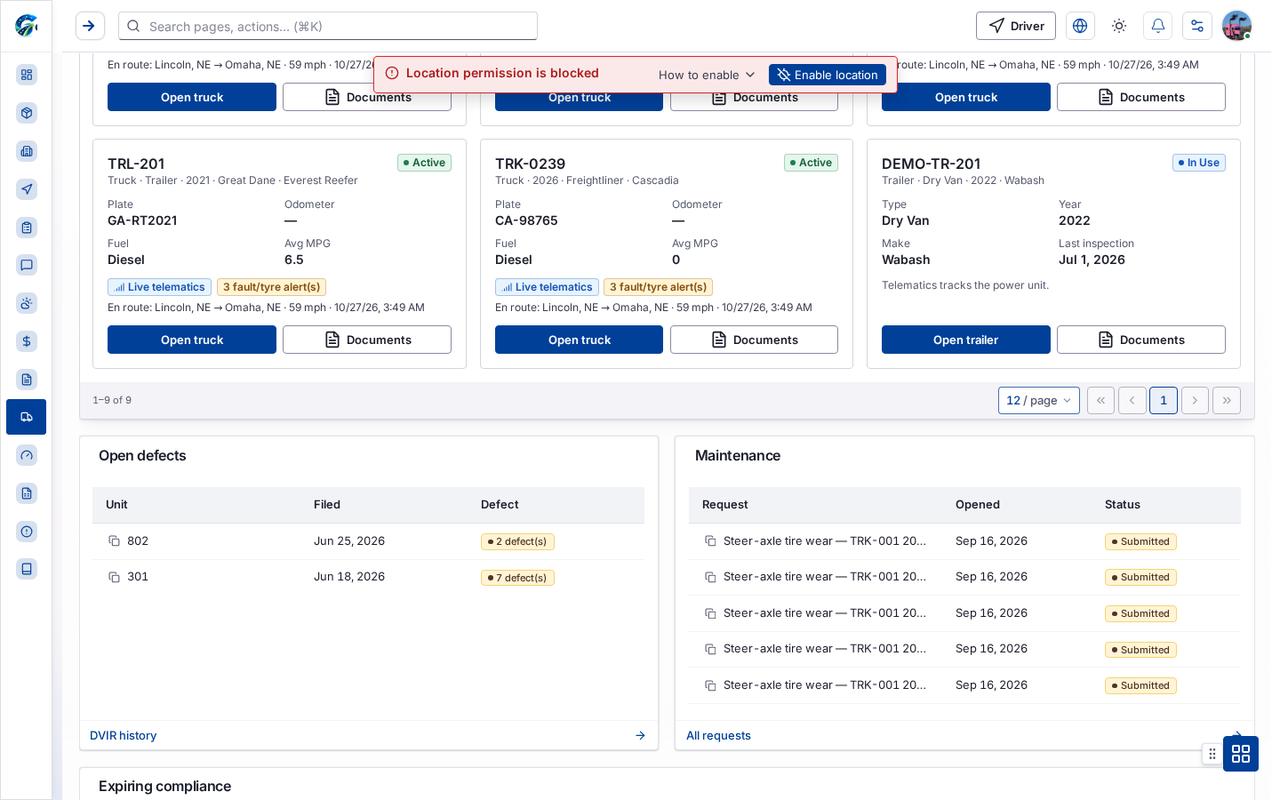Switch mode with the Driver button
Screen dimensions: 1280x800
[1016, 26]
